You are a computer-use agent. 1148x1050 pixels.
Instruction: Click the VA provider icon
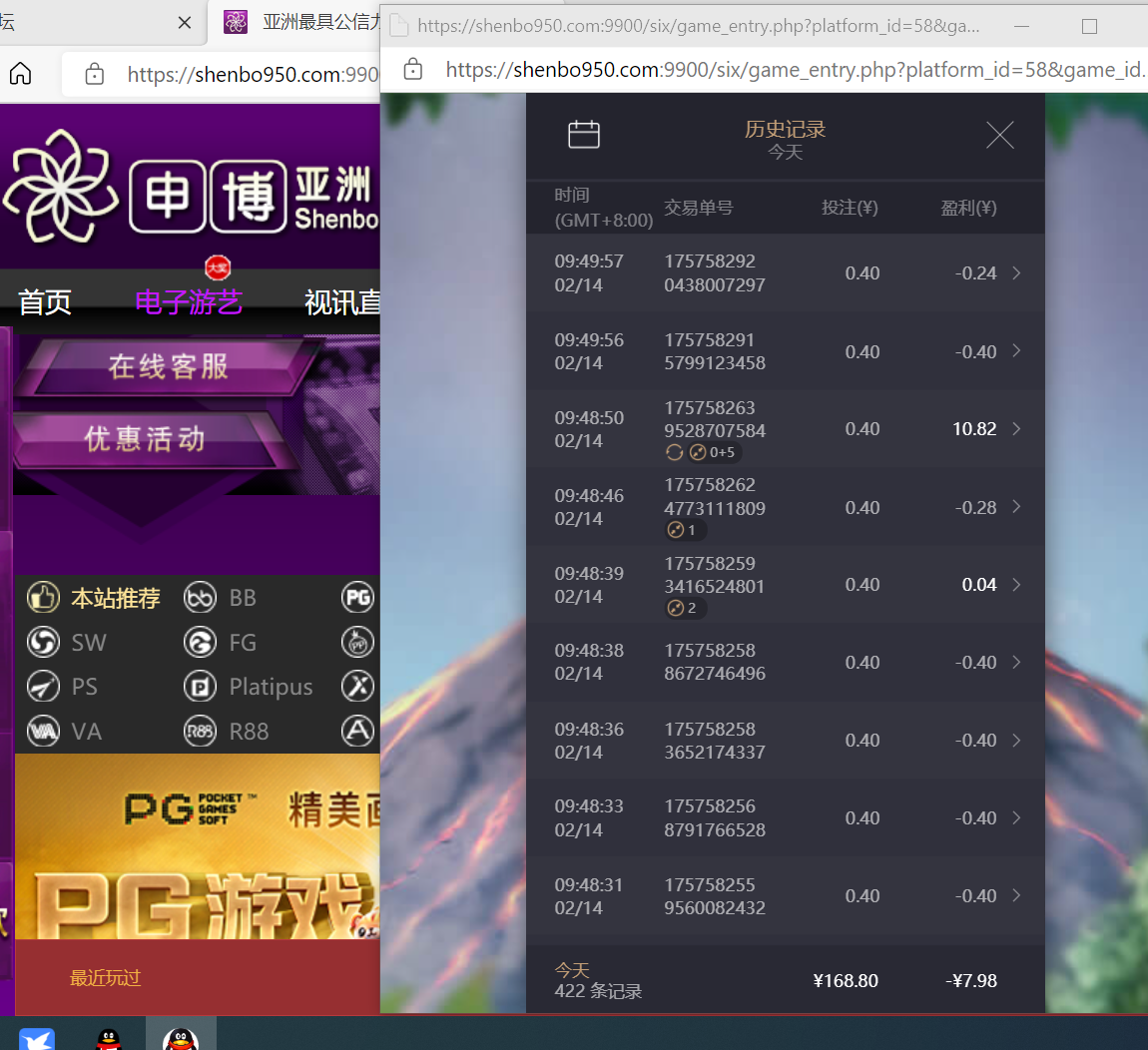pyautogui.click(x=43, y=731)
